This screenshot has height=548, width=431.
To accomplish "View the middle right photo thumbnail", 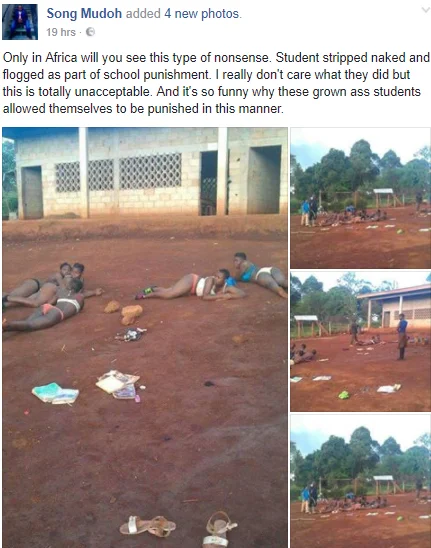I will pyautogui.click(x=360, y=341).
